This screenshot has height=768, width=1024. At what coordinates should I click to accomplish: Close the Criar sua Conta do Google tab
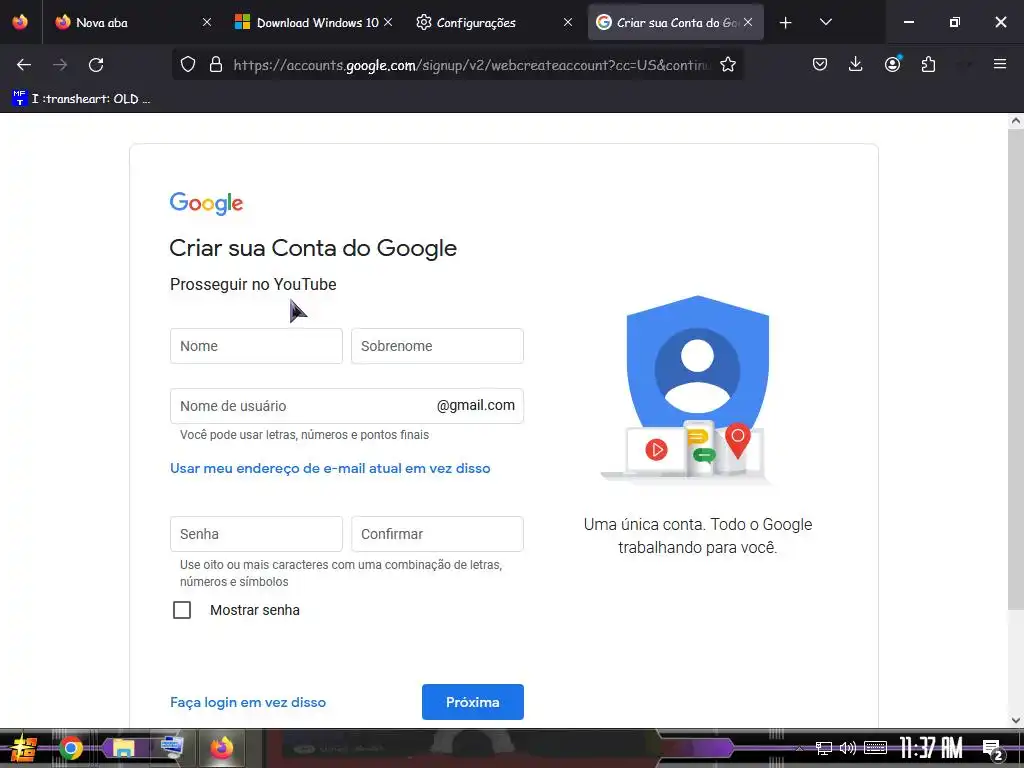click(x=748, y=22)
